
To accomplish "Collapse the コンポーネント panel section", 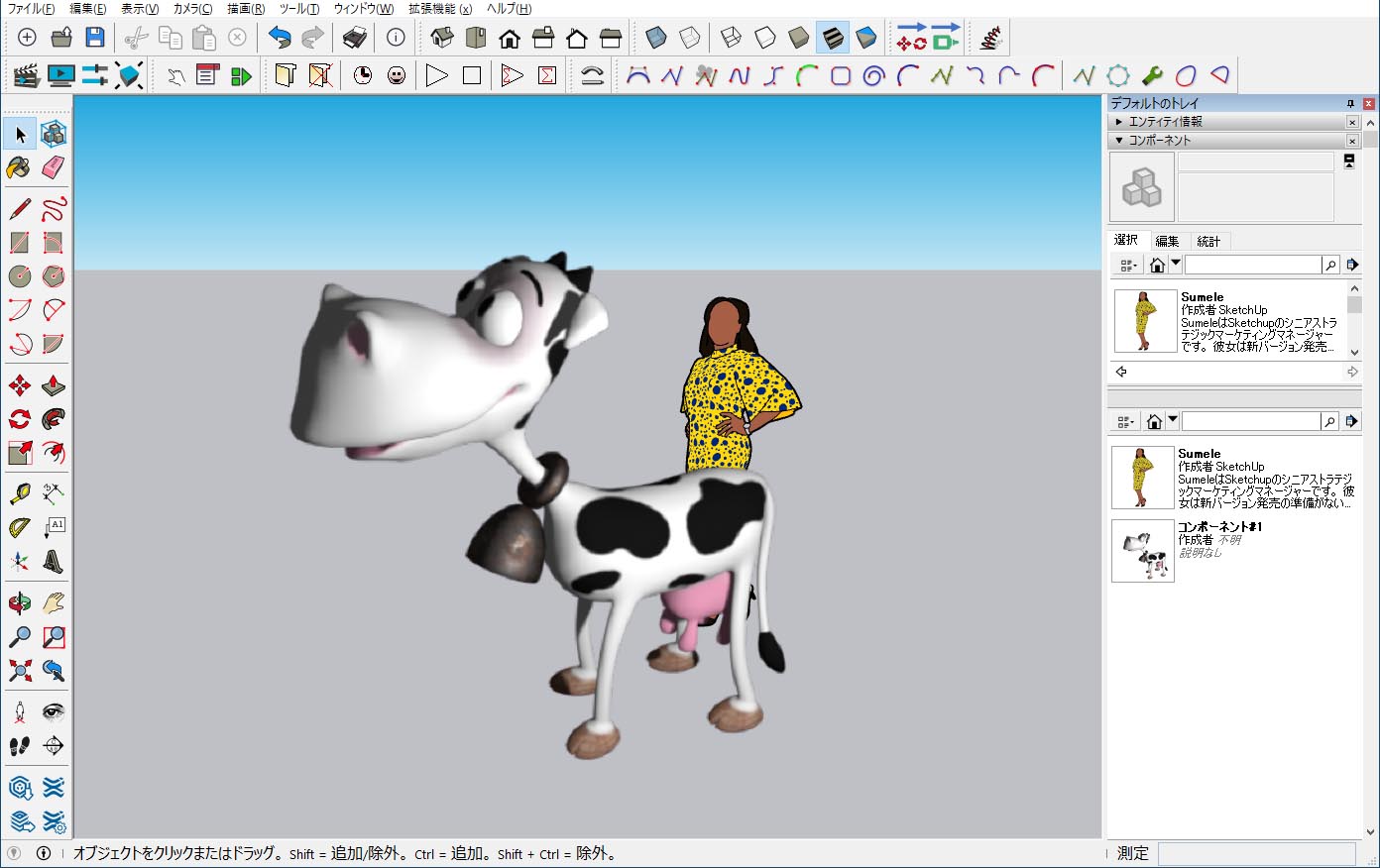I will (1119, 141).
